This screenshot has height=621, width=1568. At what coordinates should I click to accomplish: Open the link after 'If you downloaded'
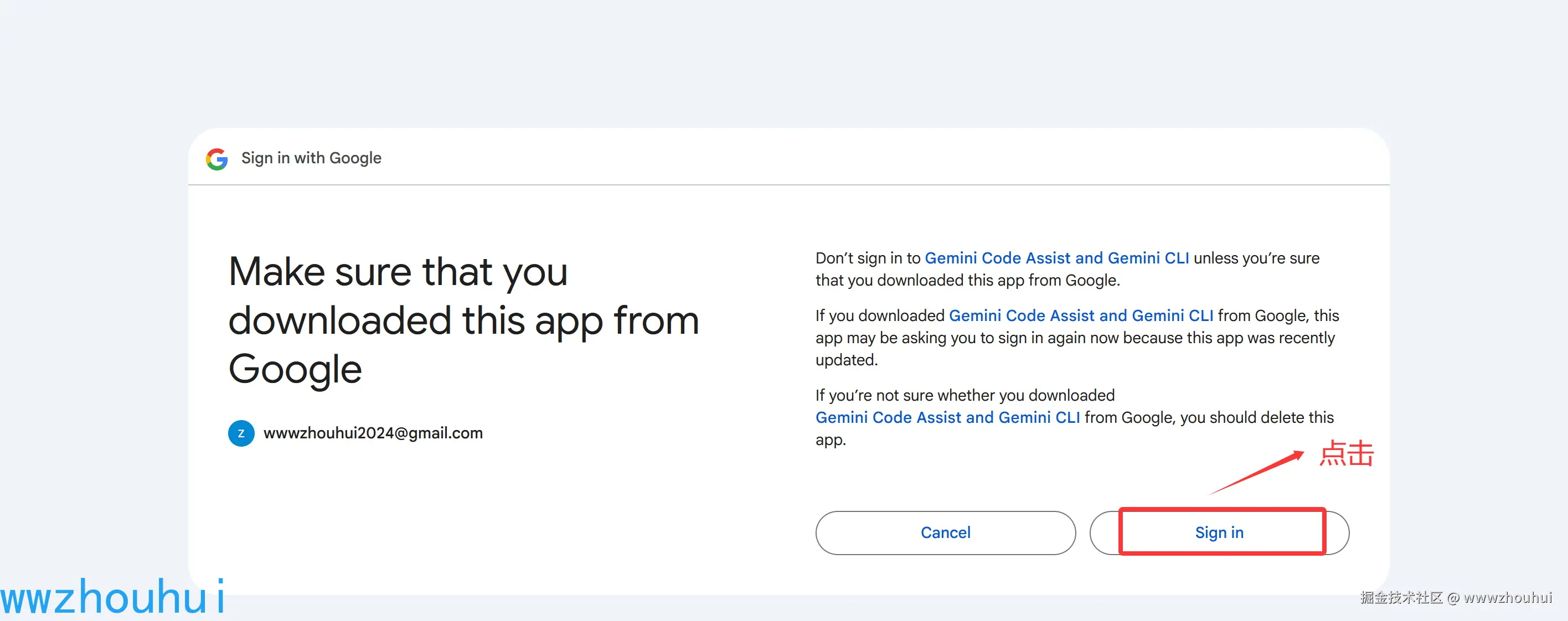click(1081, 315)
